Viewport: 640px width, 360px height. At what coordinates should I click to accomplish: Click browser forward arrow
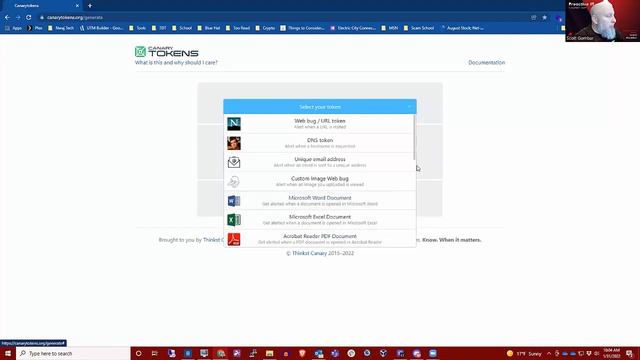(x=18, y=18)
